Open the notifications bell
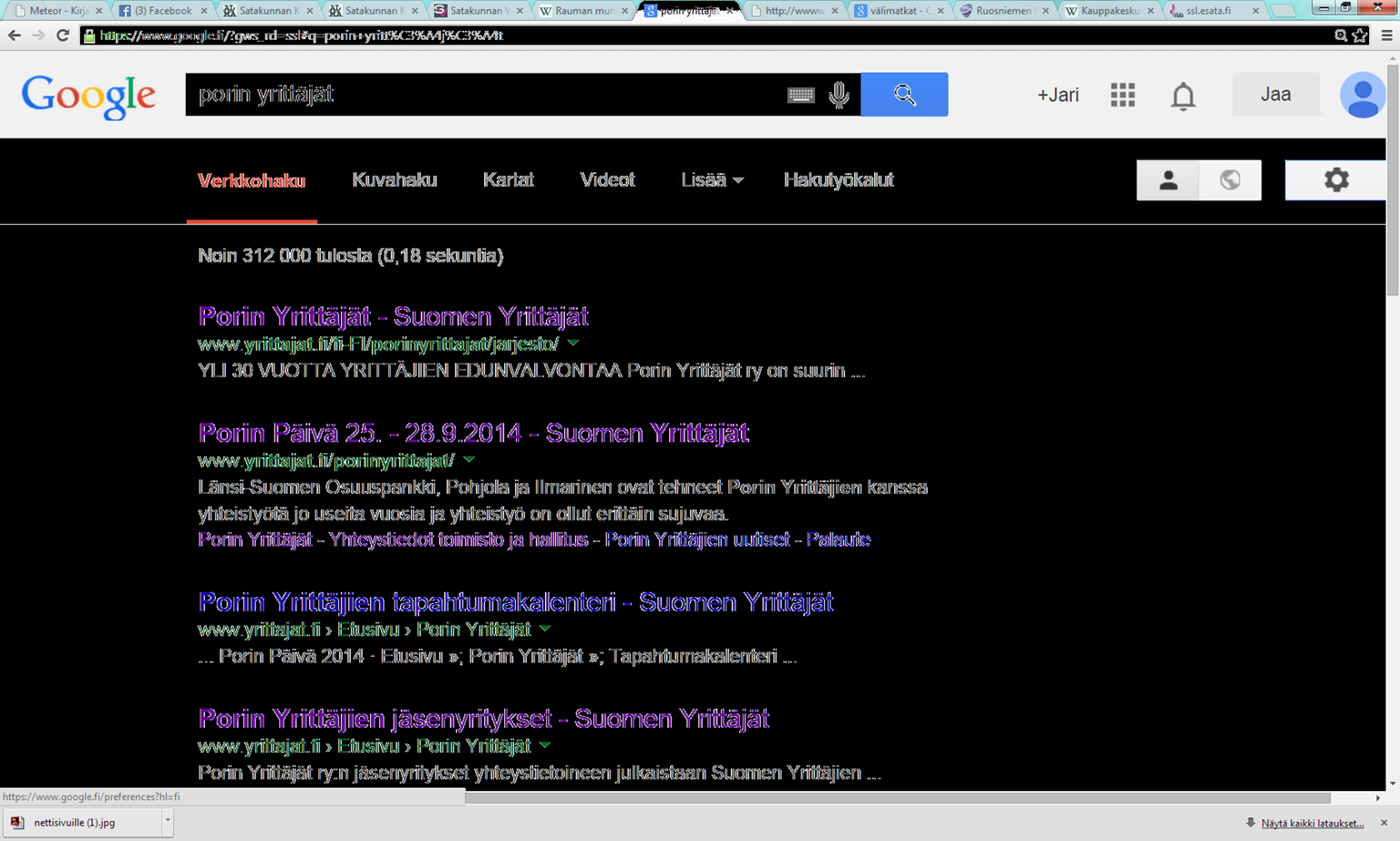The width and height of the screenshot is (1400, 841). tap(1183, 96)
